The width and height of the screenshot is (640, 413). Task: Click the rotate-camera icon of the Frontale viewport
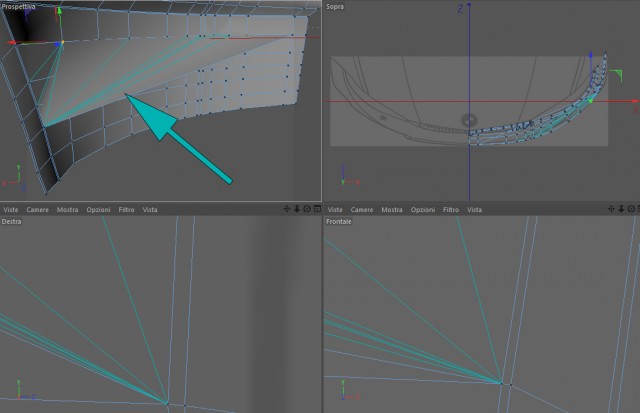tap(631, 209)
